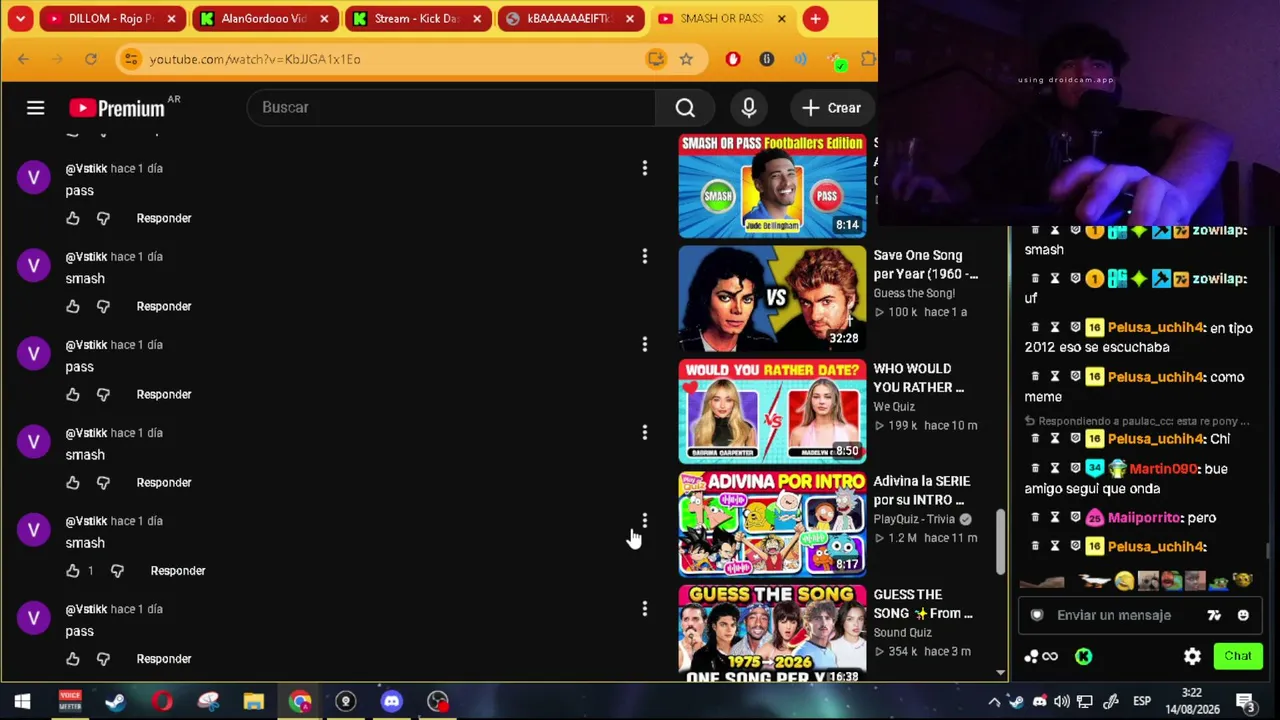Open "Adivina la SERIE por su INTRO" title
Screen dimensions: 1280x720
point(921,491)
